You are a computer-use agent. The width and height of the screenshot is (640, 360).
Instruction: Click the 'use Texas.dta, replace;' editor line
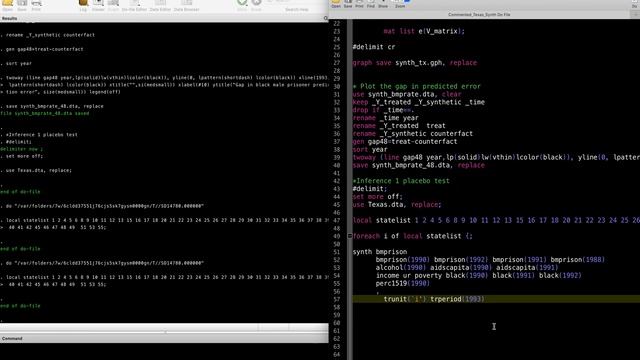[x=397, y=204]
